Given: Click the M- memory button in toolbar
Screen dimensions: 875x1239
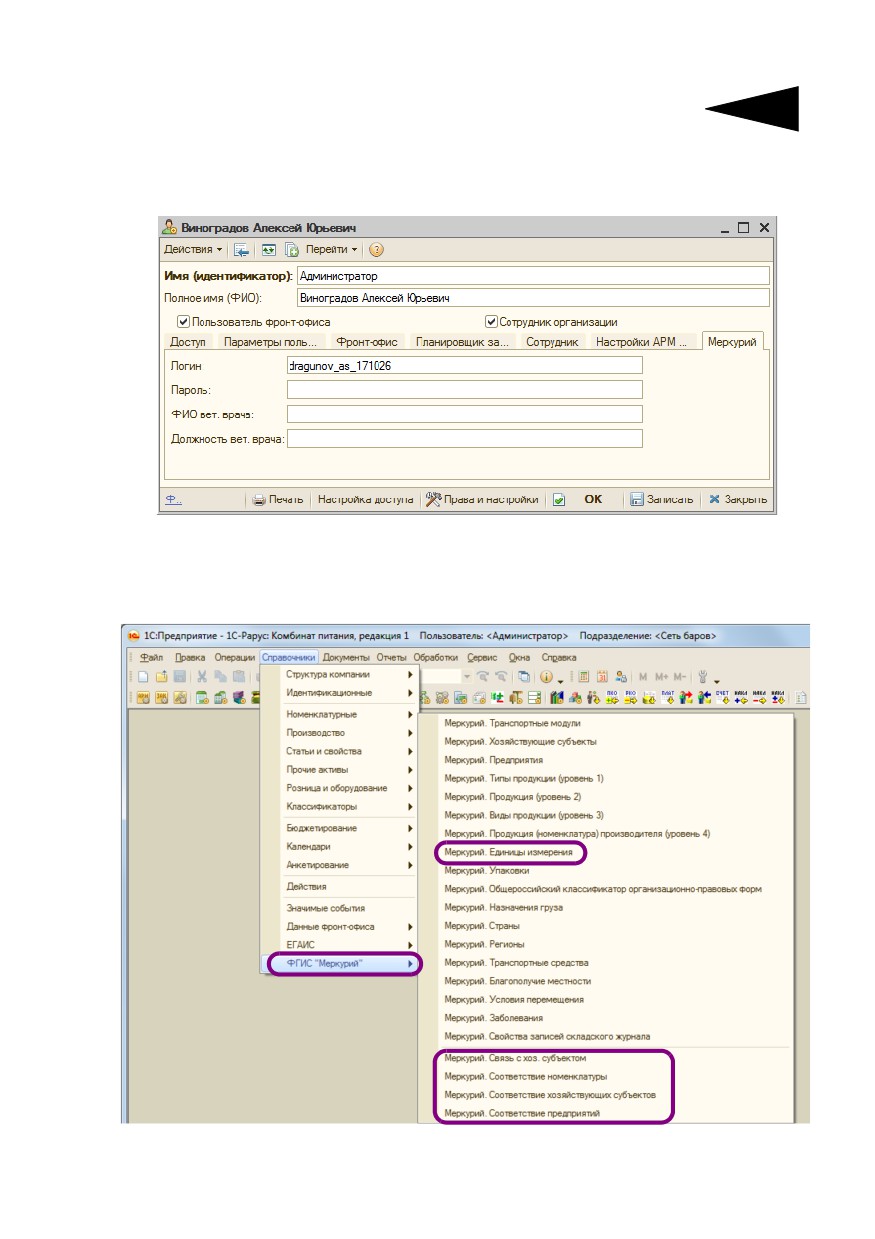Looking at the screenshot, I should (680, 677).
